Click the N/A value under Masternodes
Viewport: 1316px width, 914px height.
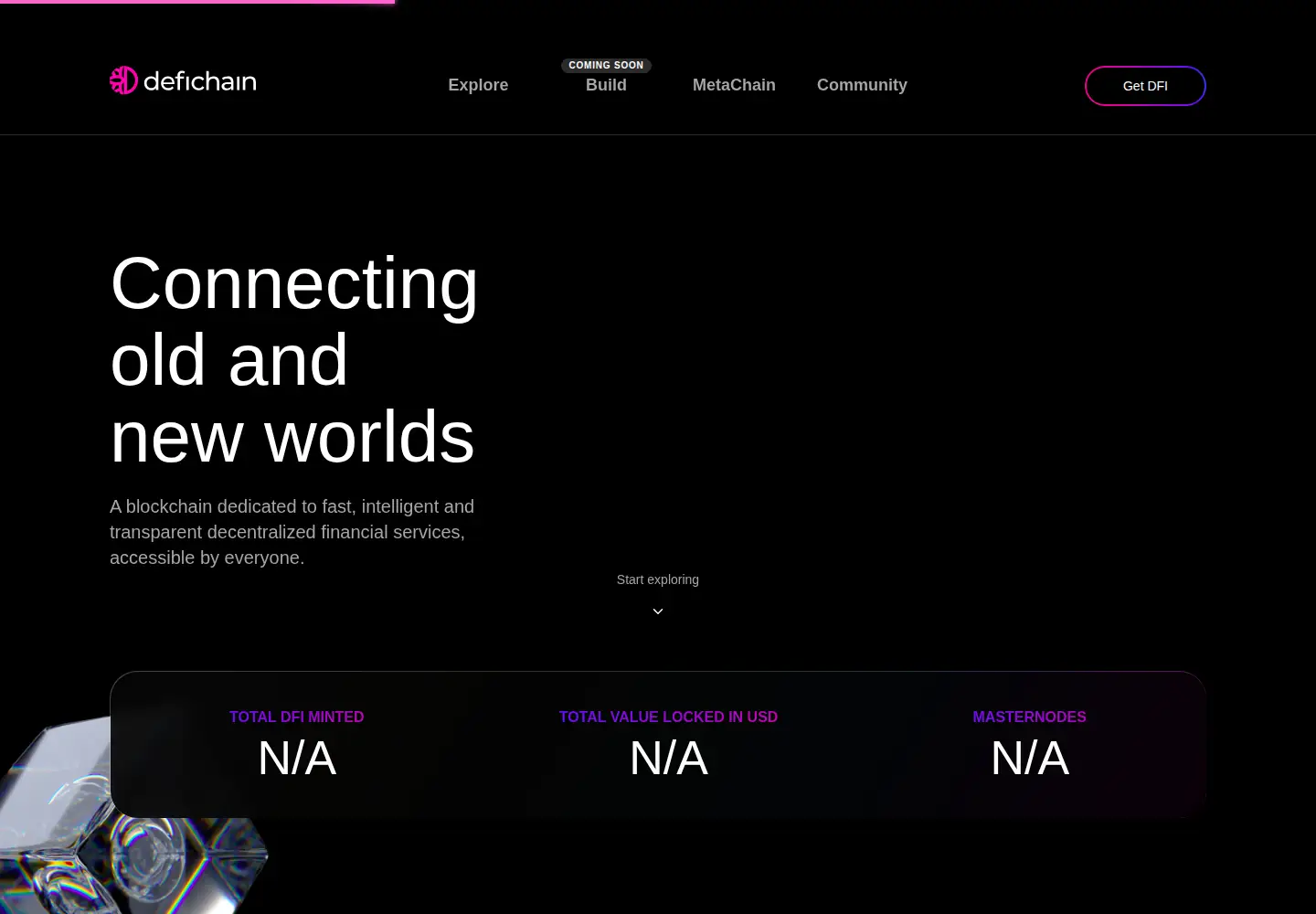[1029, 759]
